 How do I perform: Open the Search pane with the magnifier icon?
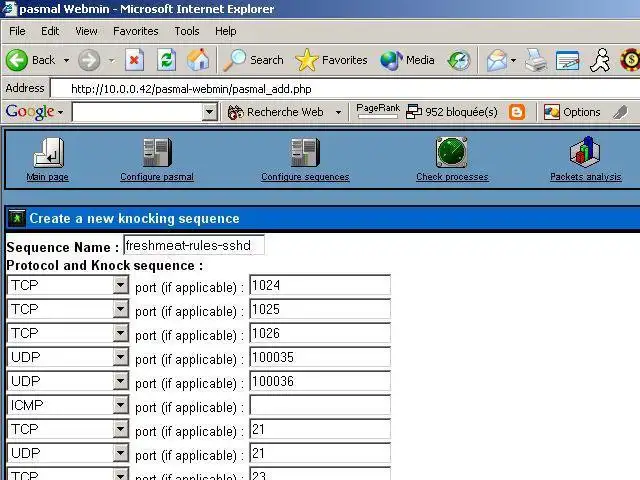235,60
